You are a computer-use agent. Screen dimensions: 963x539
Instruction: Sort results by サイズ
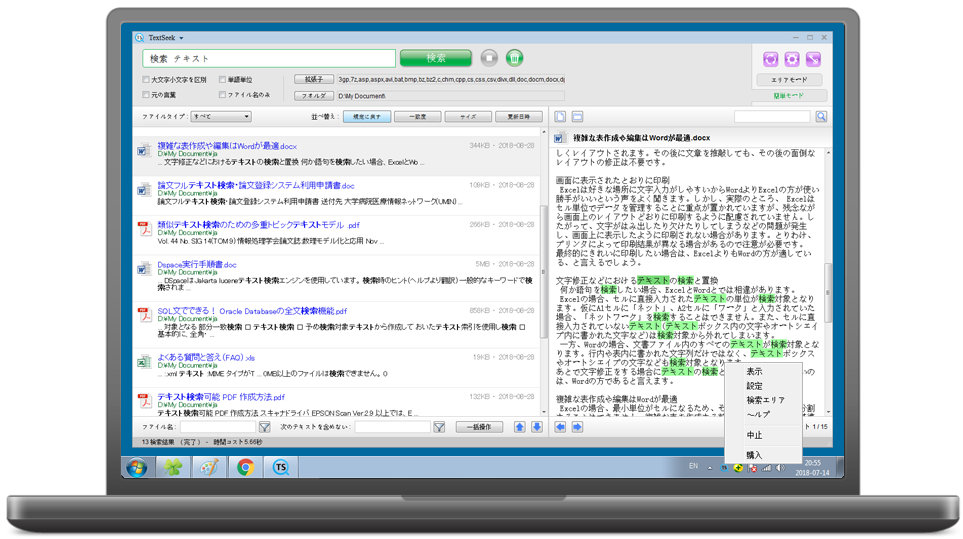click(468, 117)
